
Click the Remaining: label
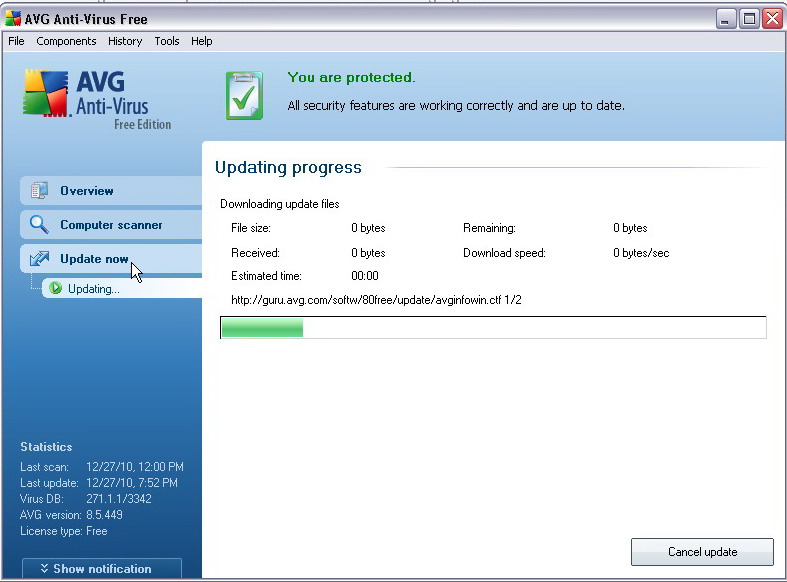pyautogui.click(x=489, y=228)
